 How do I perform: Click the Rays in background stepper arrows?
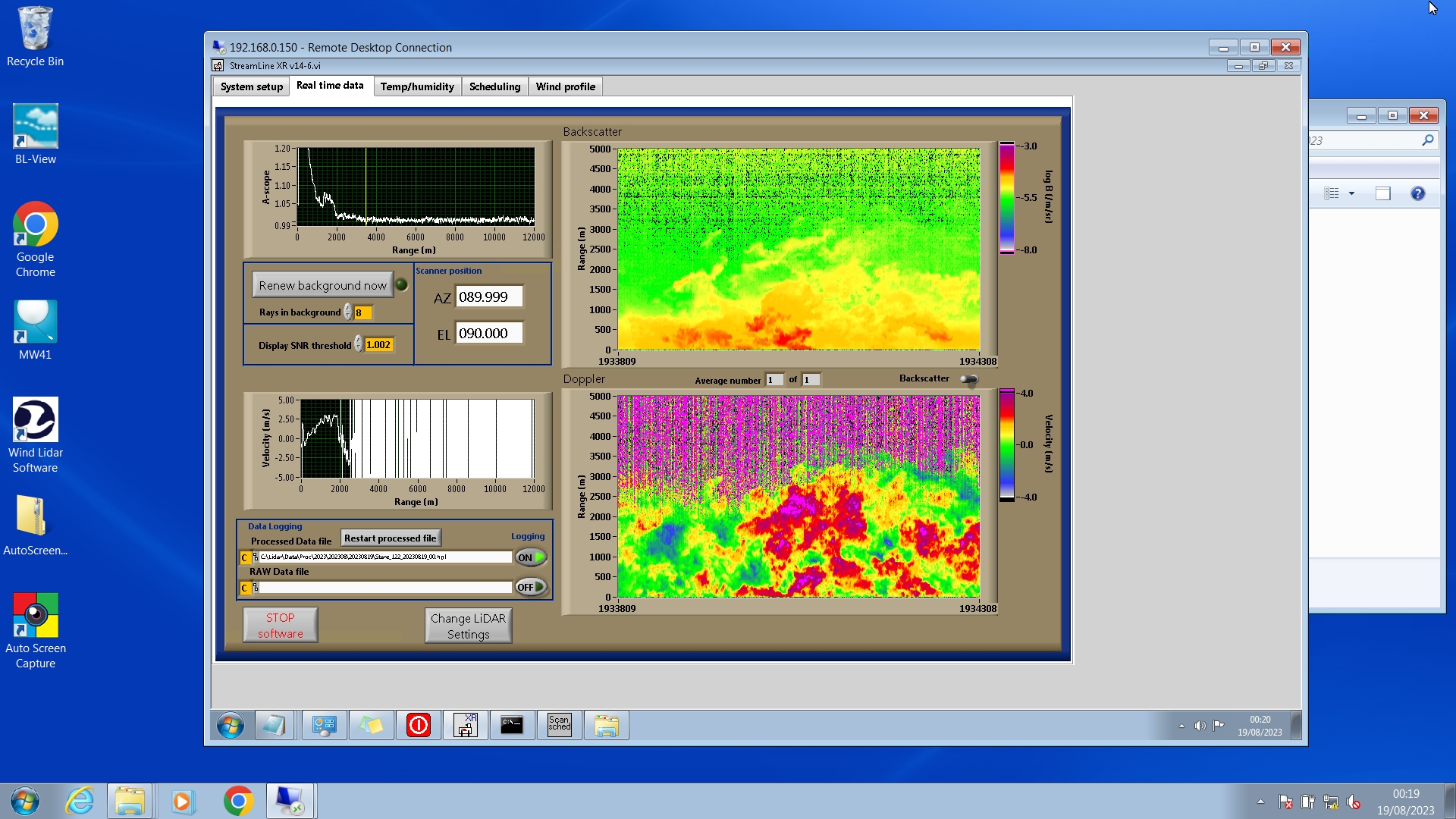click(x=348, y=312)
